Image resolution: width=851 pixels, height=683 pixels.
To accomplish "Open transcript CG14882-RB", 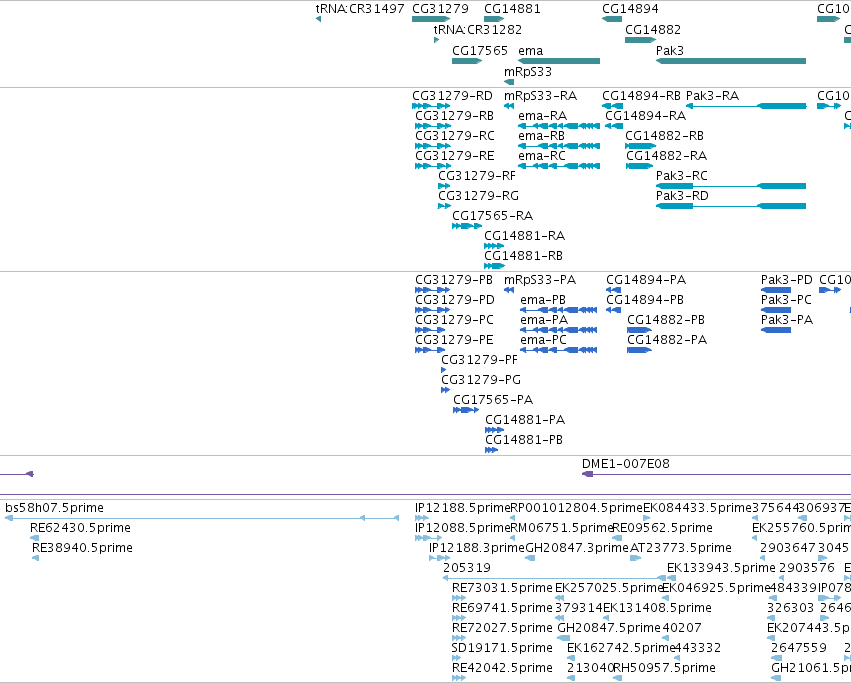I will click(664, 136).
